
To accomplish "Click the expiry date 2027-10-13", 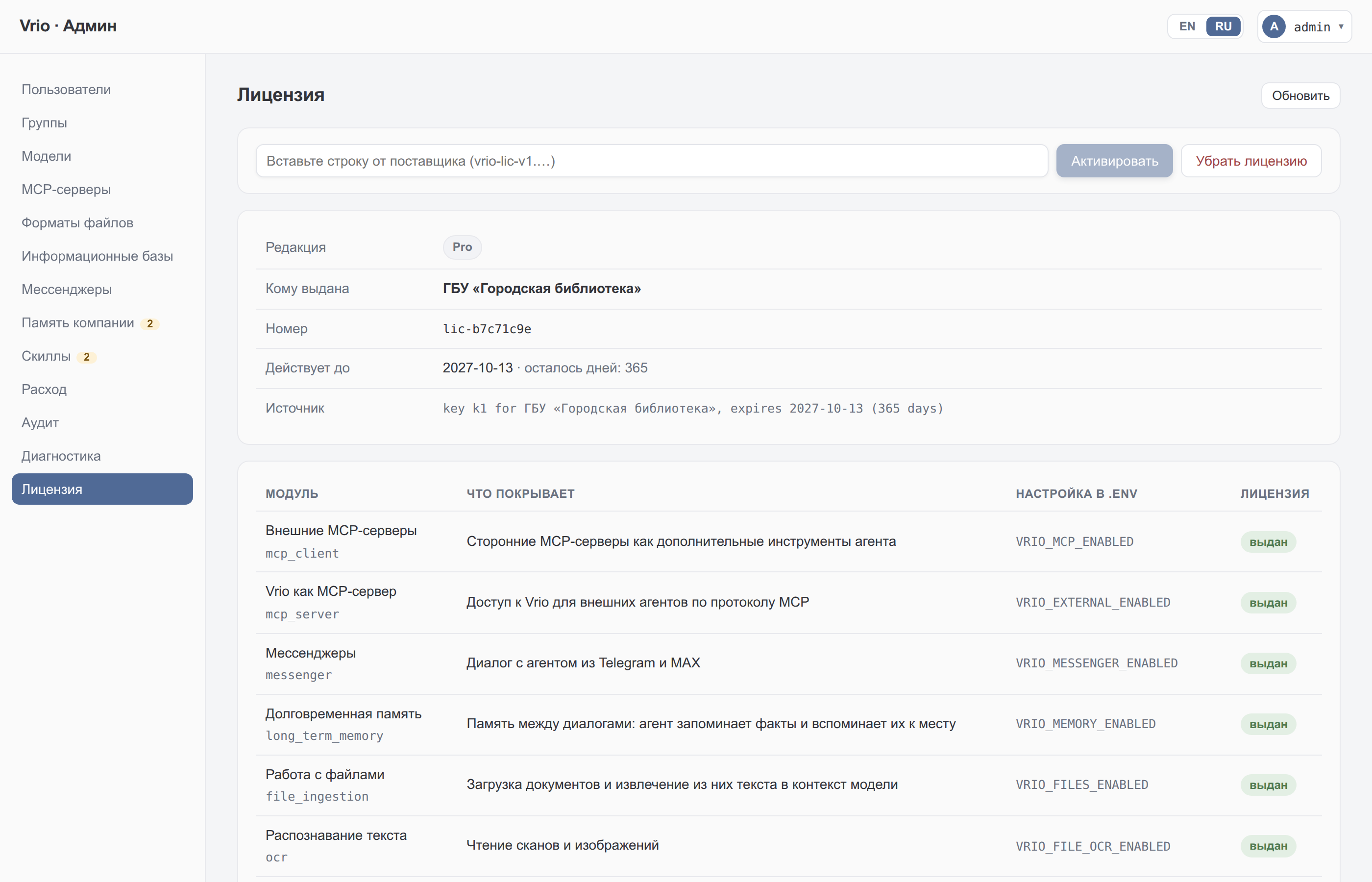I will tap(478, 367).
